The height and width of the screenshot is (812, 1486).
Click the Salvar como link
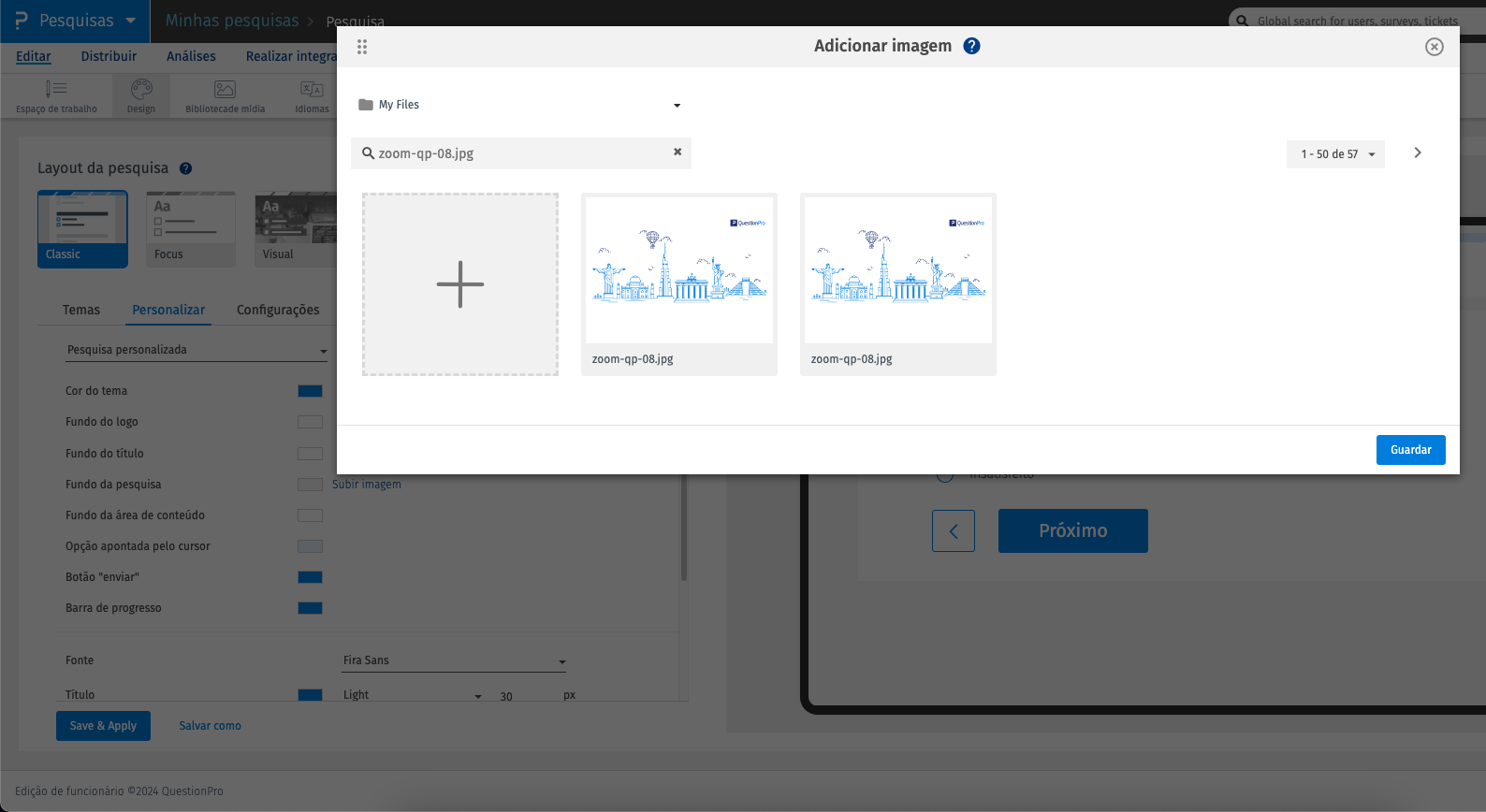[211, 726]
